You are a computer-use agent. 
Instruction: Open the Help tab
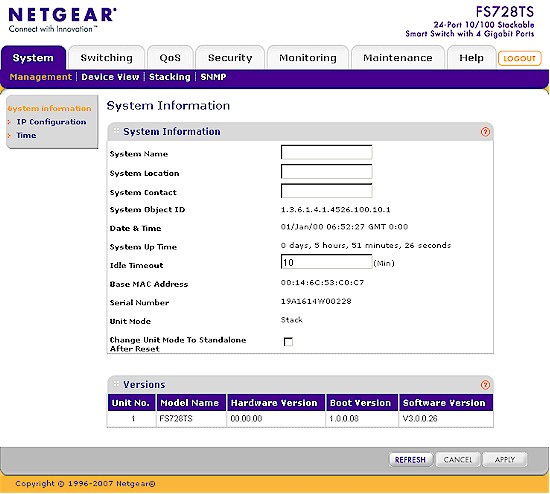coord(471,58)
